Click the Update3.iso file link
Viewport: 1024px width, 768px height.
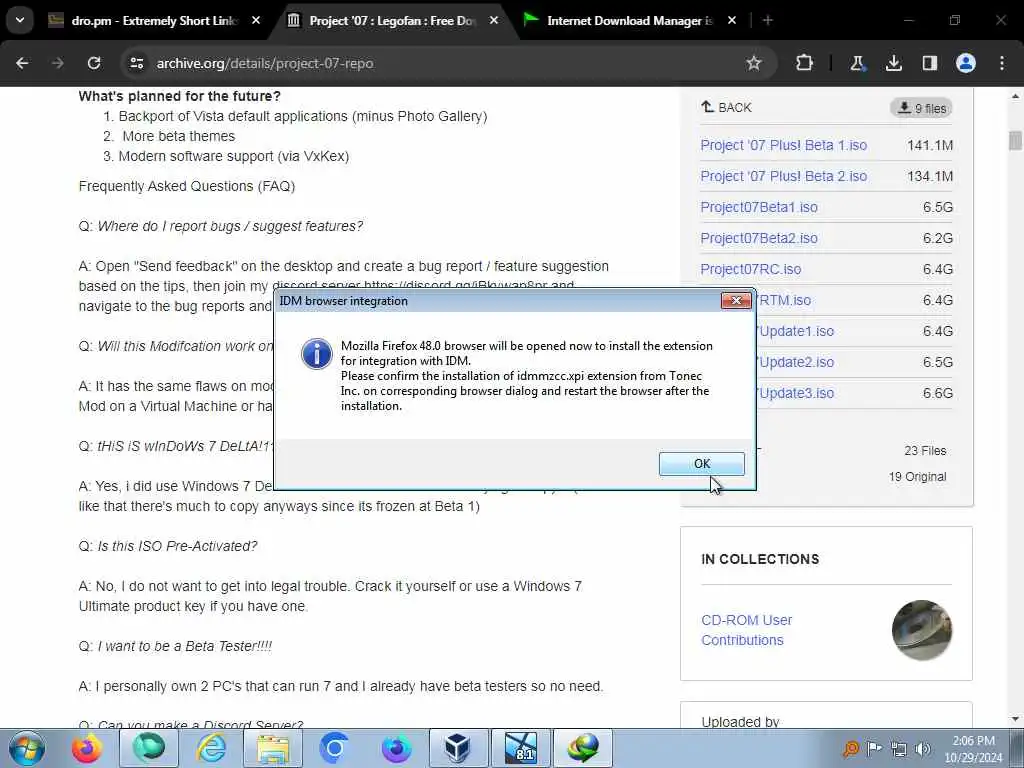click(x=795, y=393)
